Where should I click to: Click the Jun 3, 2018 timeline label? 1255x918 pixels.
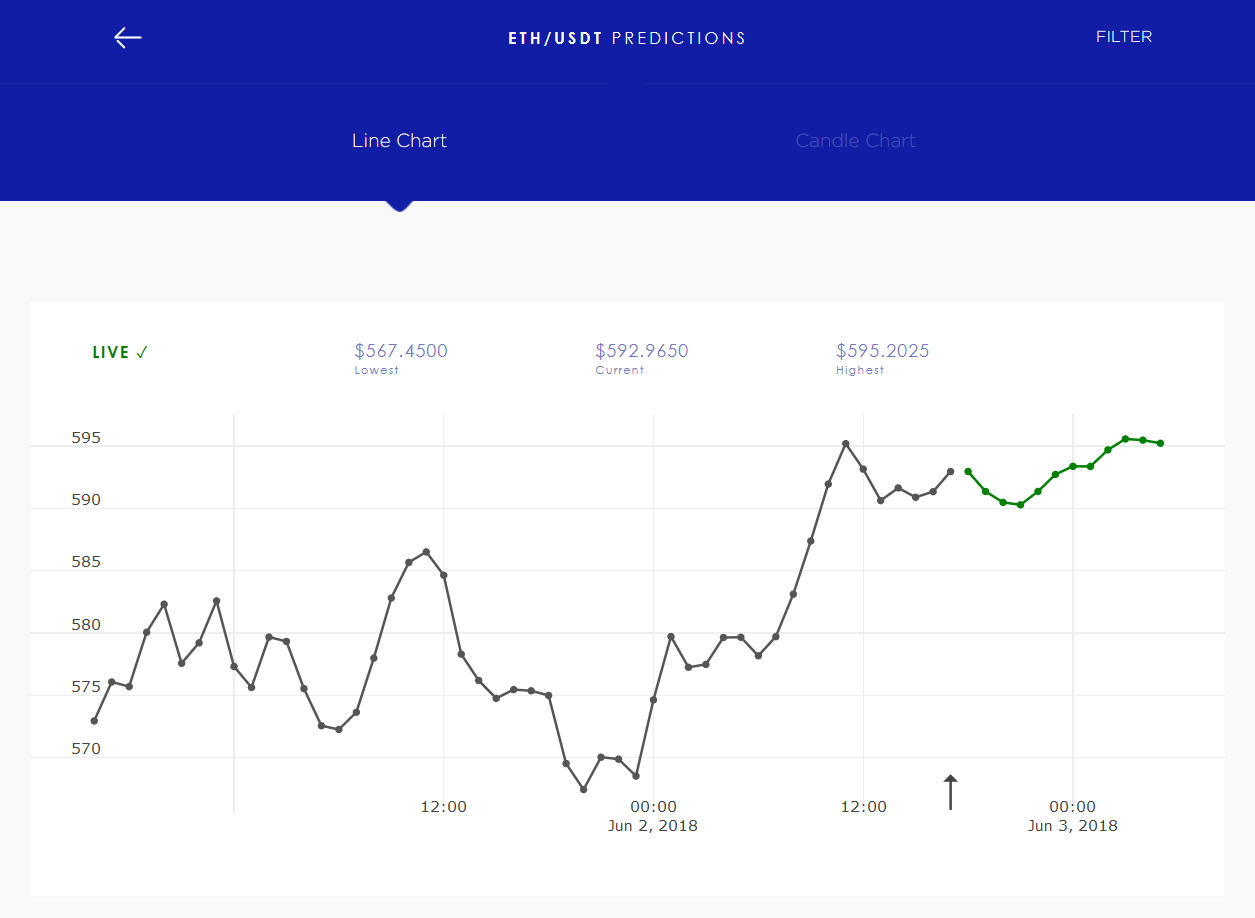click(1072, 825)
